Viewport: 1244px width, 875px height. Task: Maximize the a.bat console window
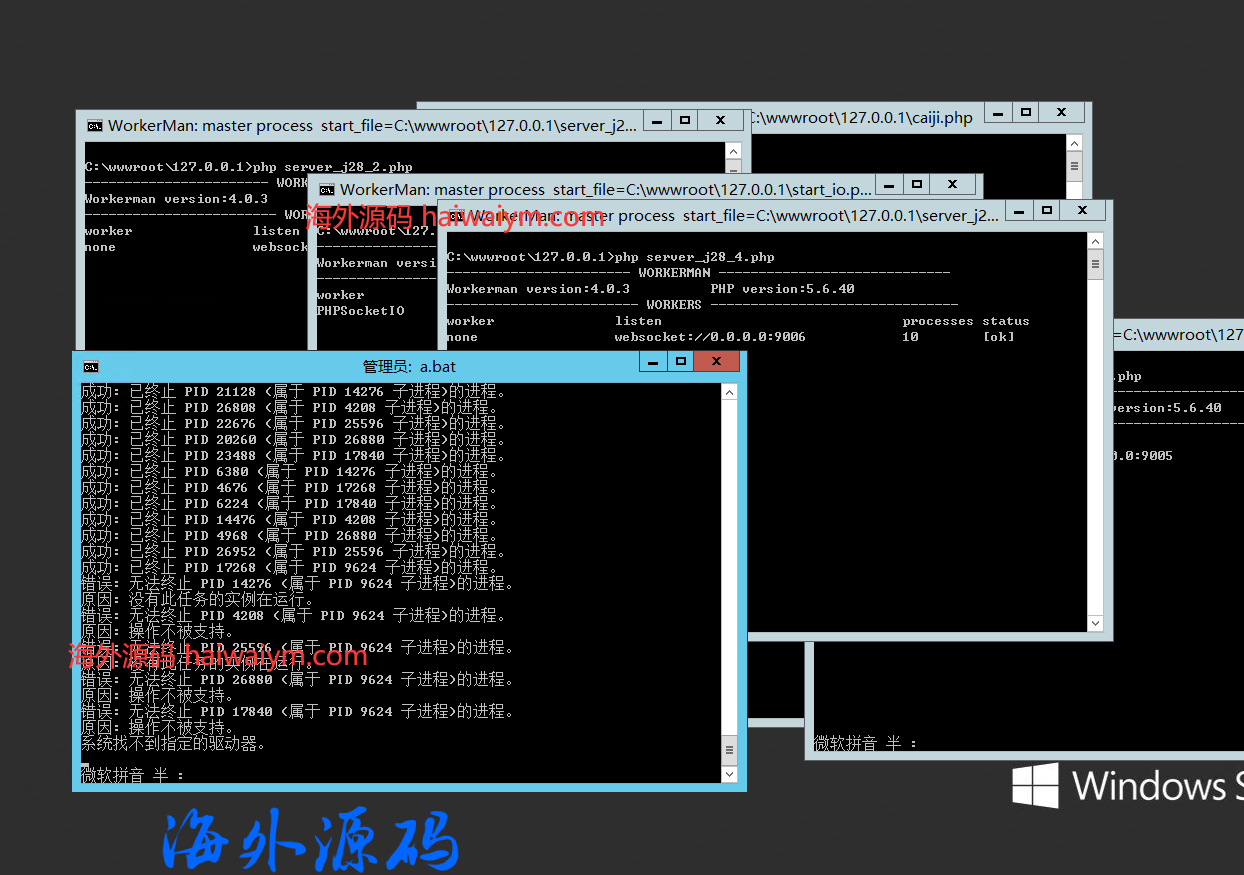(x=681, y=362)
